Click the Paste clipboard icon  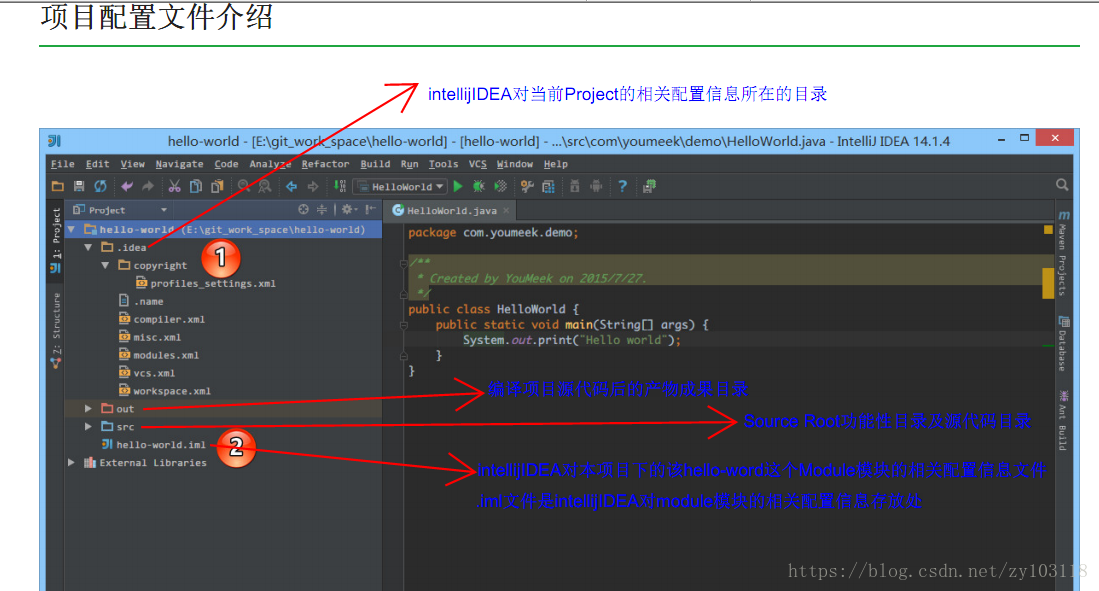pos(217,186)
